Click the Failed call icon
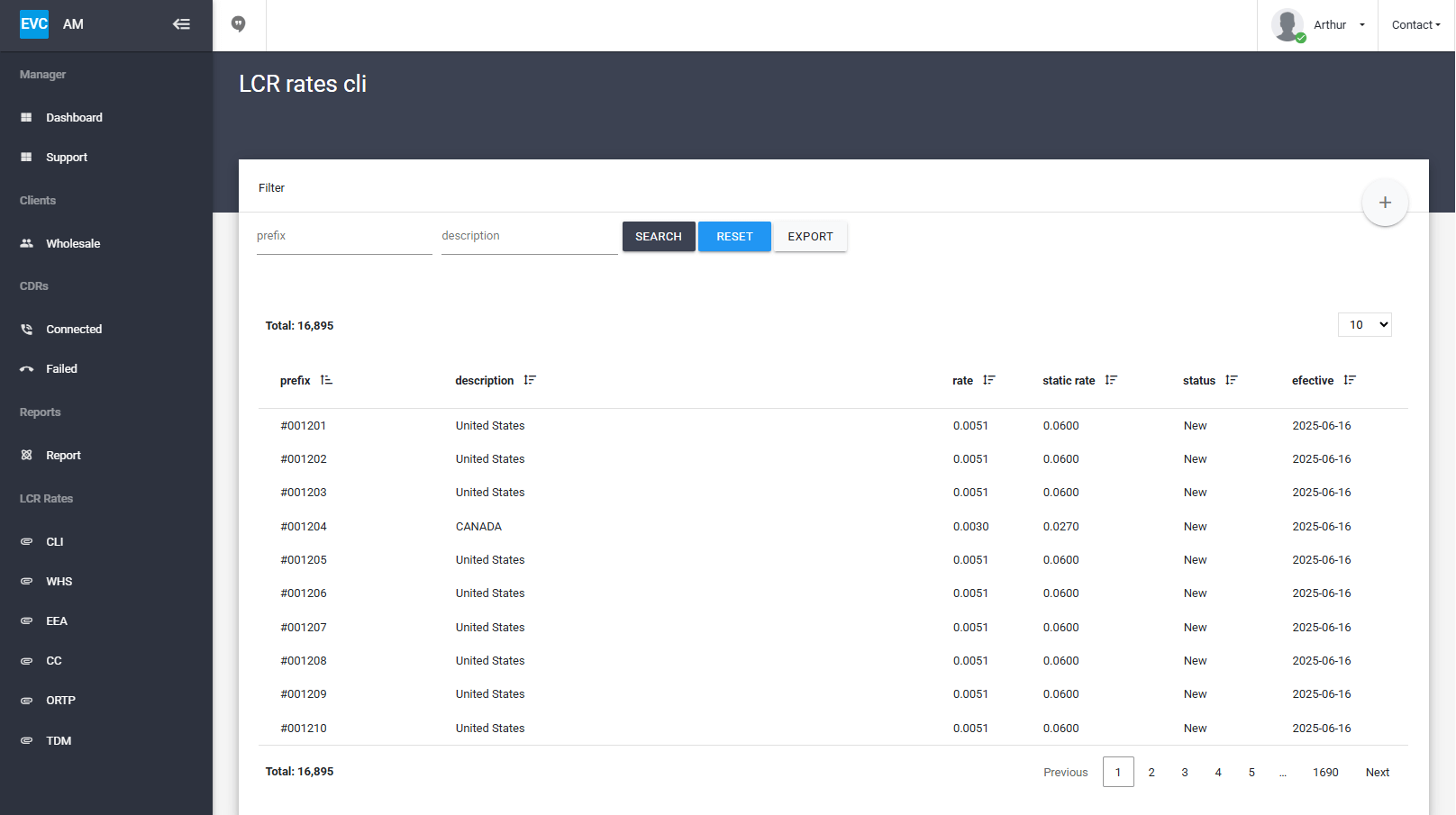 [26, 368]
